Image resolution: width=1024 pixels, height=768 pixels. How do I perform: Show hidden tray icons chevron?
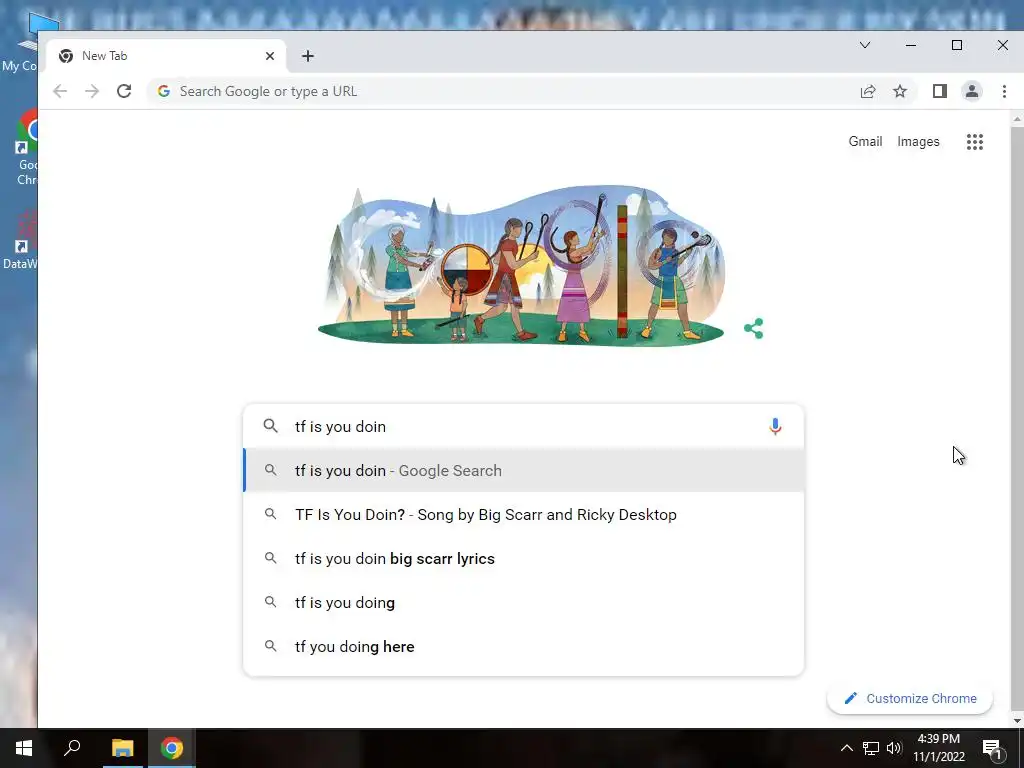[x=846, y=748]
